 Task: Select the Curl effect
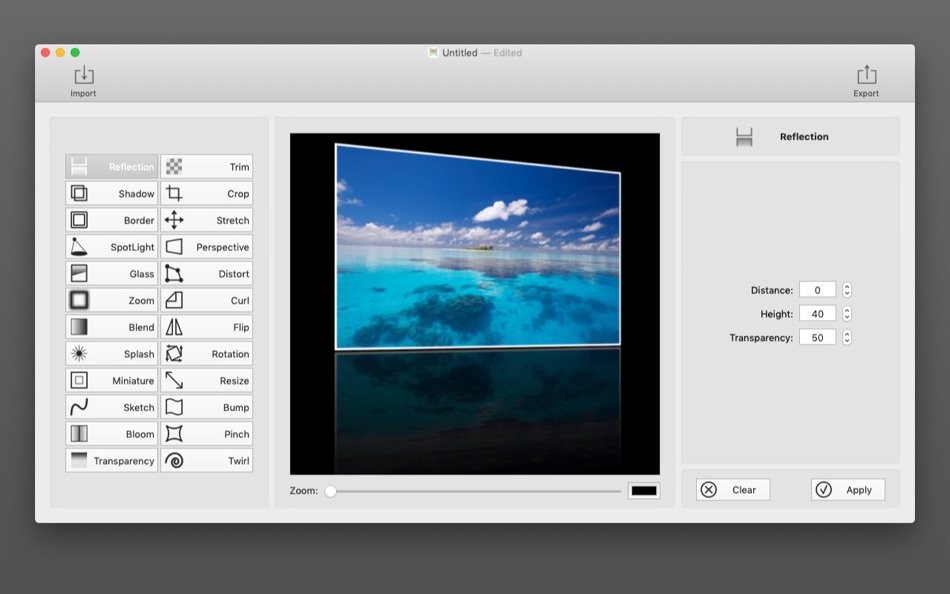pyautogui.click(x=207, y=301)
